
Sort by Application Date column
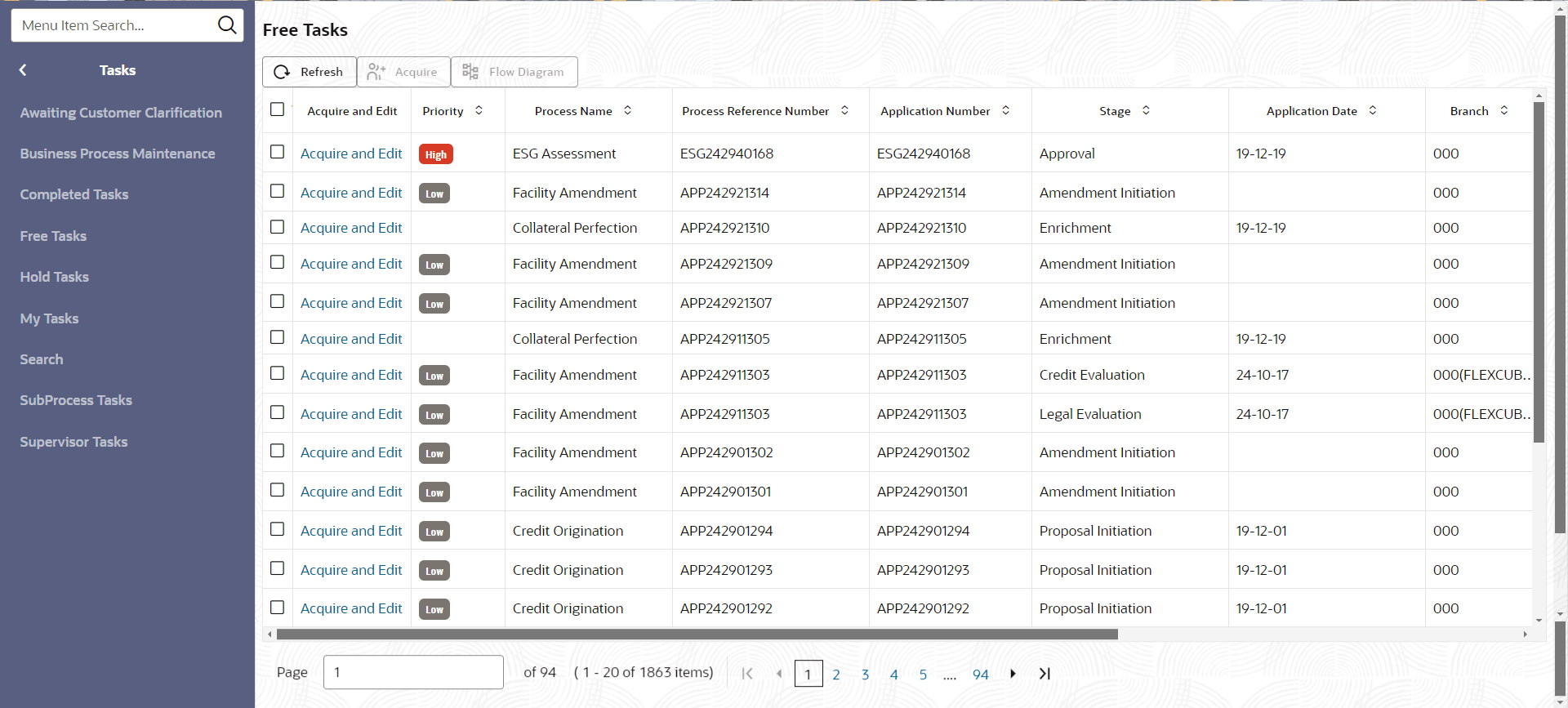point(1373,110)
